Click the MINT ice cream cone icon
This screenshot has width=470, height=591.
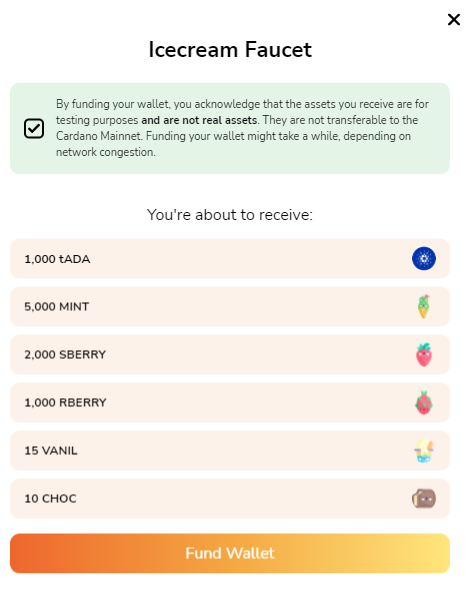click(424, 306)
